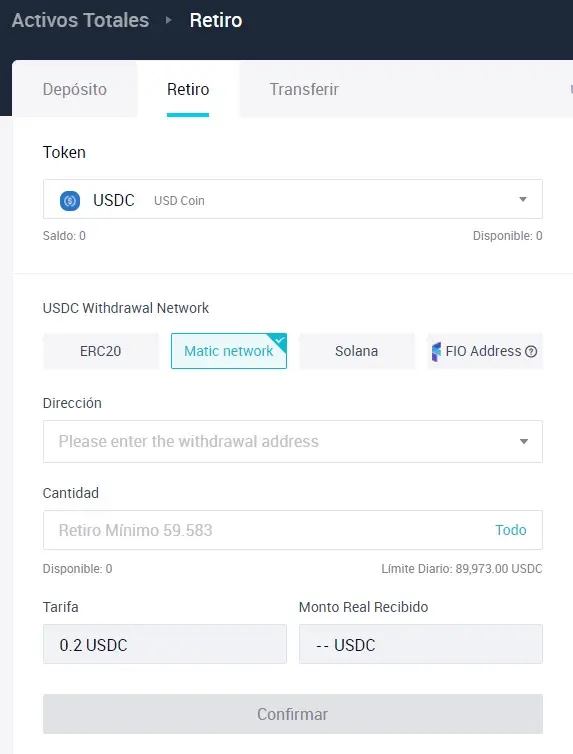This screenshot has height=754, width=573.
Task: Click the checkmark badge on Matic network
Action: pos(280,339)
